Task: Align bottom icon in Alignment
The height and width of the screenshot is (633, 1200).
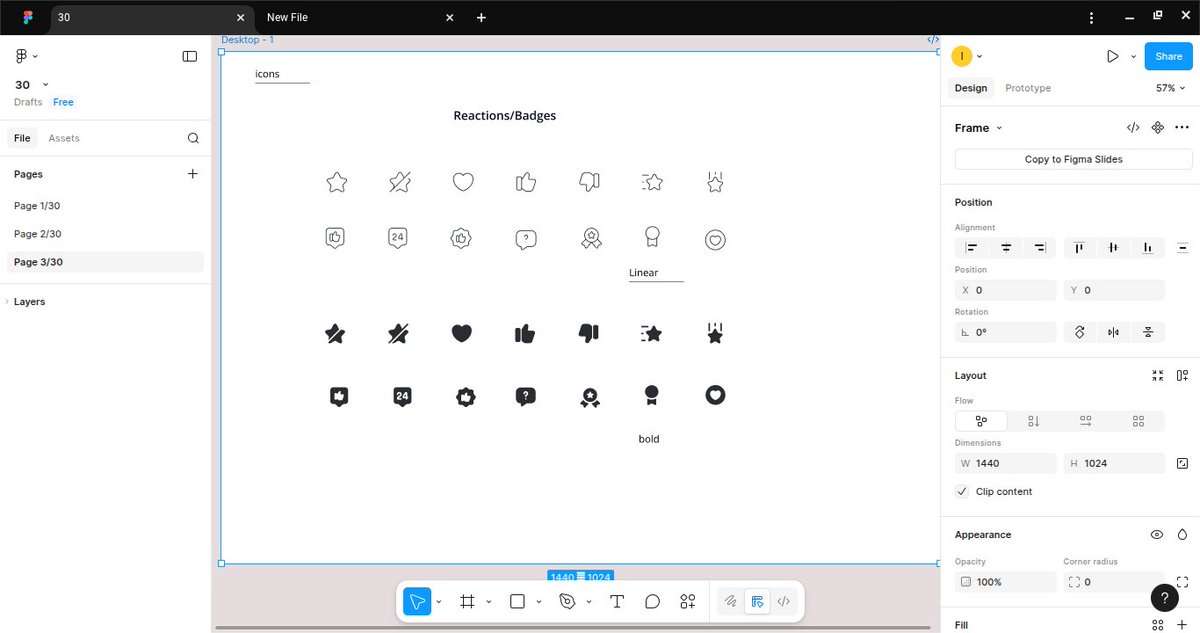Action: (1148, 247)
